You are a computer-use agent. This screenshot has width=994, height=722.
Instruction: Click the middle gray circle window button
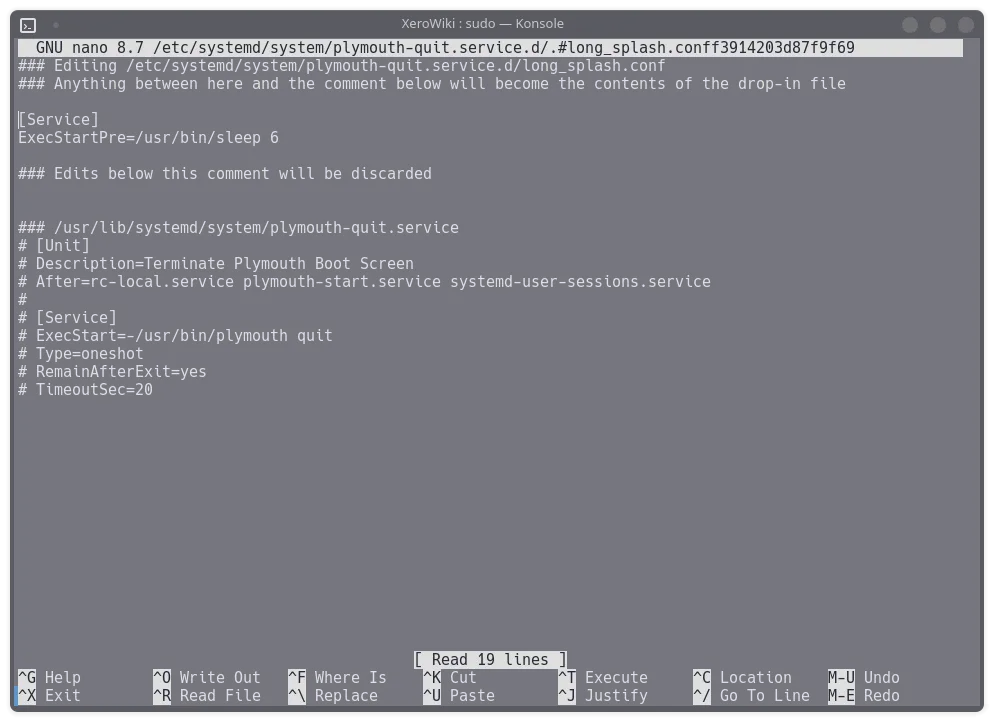pos(938,25)
